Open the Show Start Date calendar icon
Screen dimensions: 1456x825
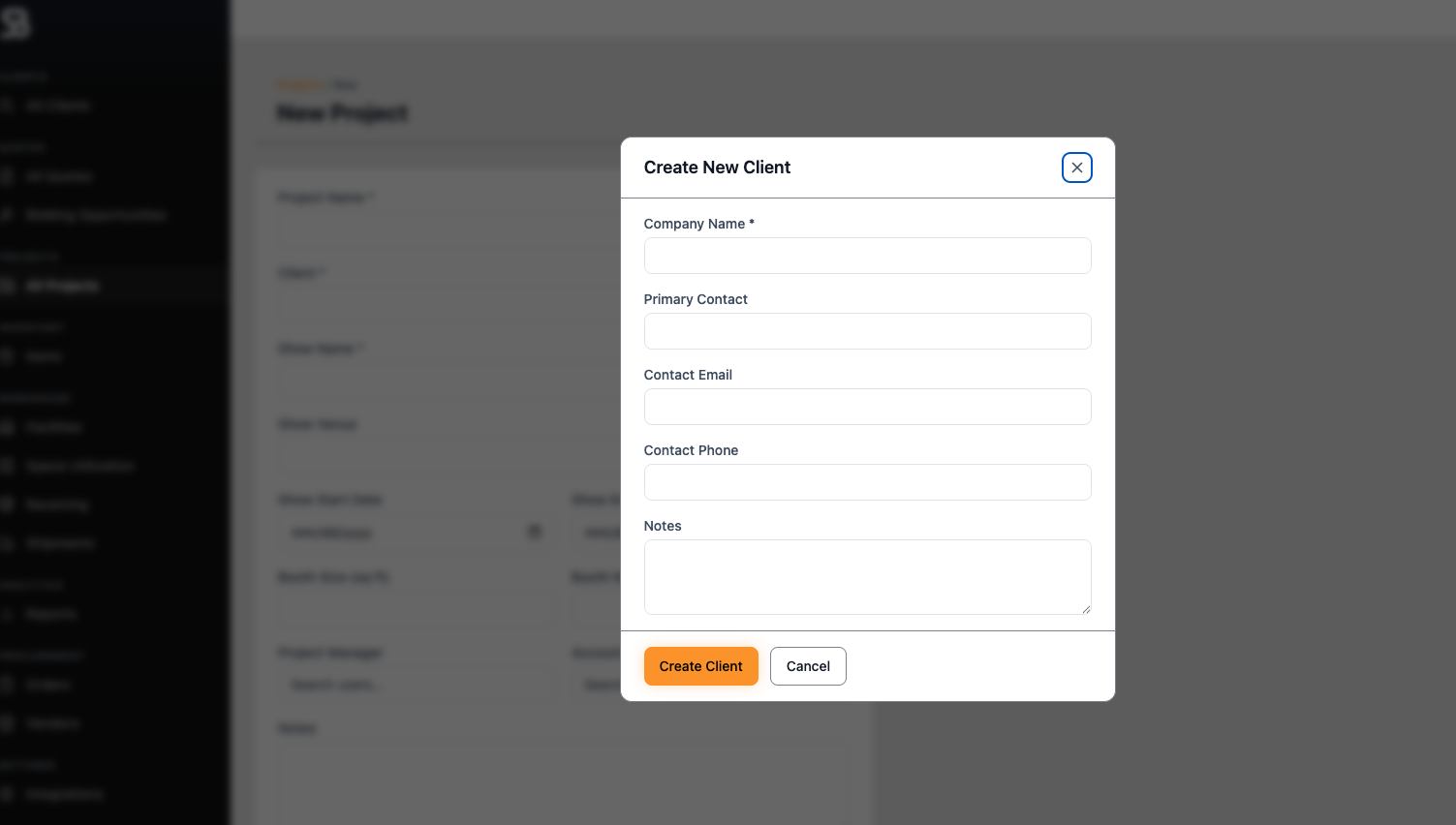[534, 532]
